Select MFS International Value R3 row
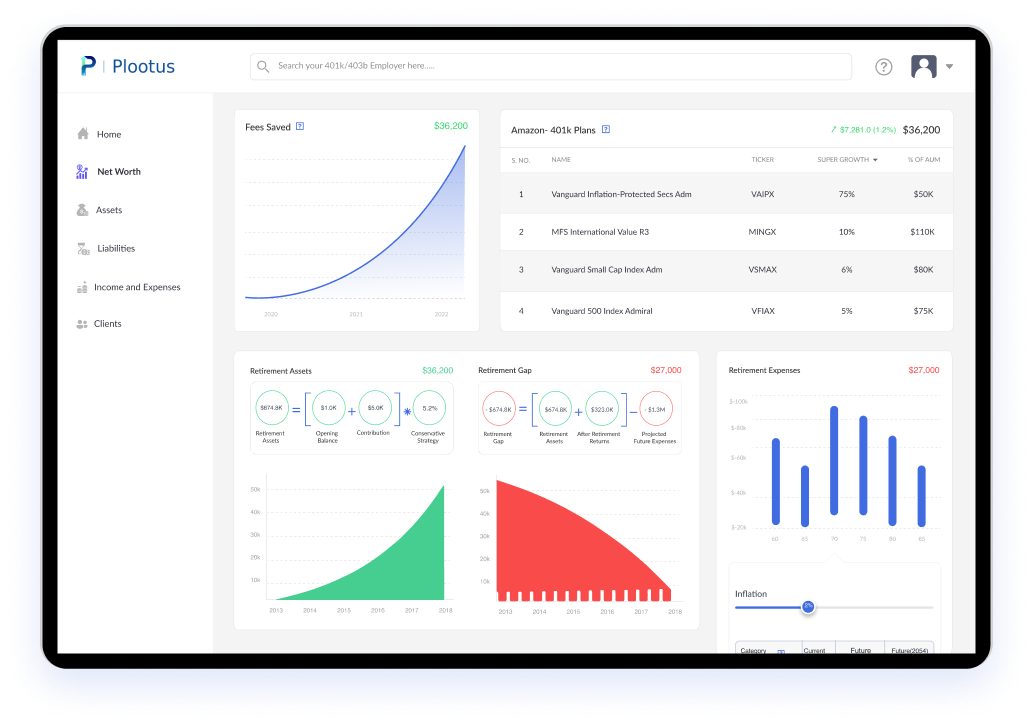The image size is (1033, 725). pyautogui.click(x=726, y=232)
